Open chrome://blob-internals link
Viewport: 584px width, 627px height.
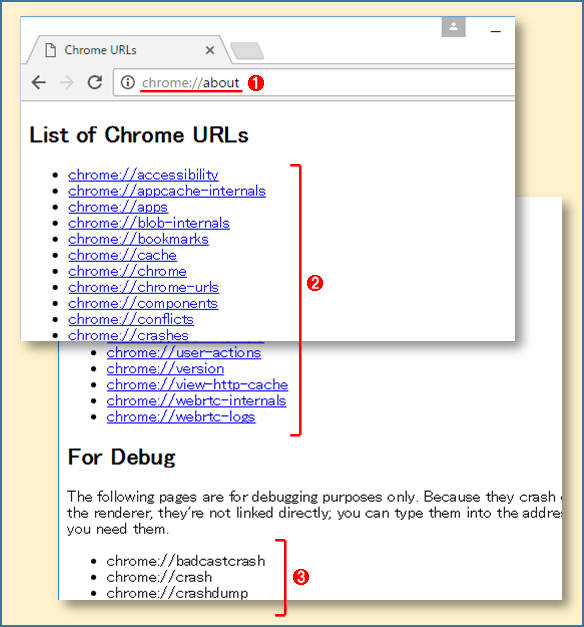pos(149,223)
